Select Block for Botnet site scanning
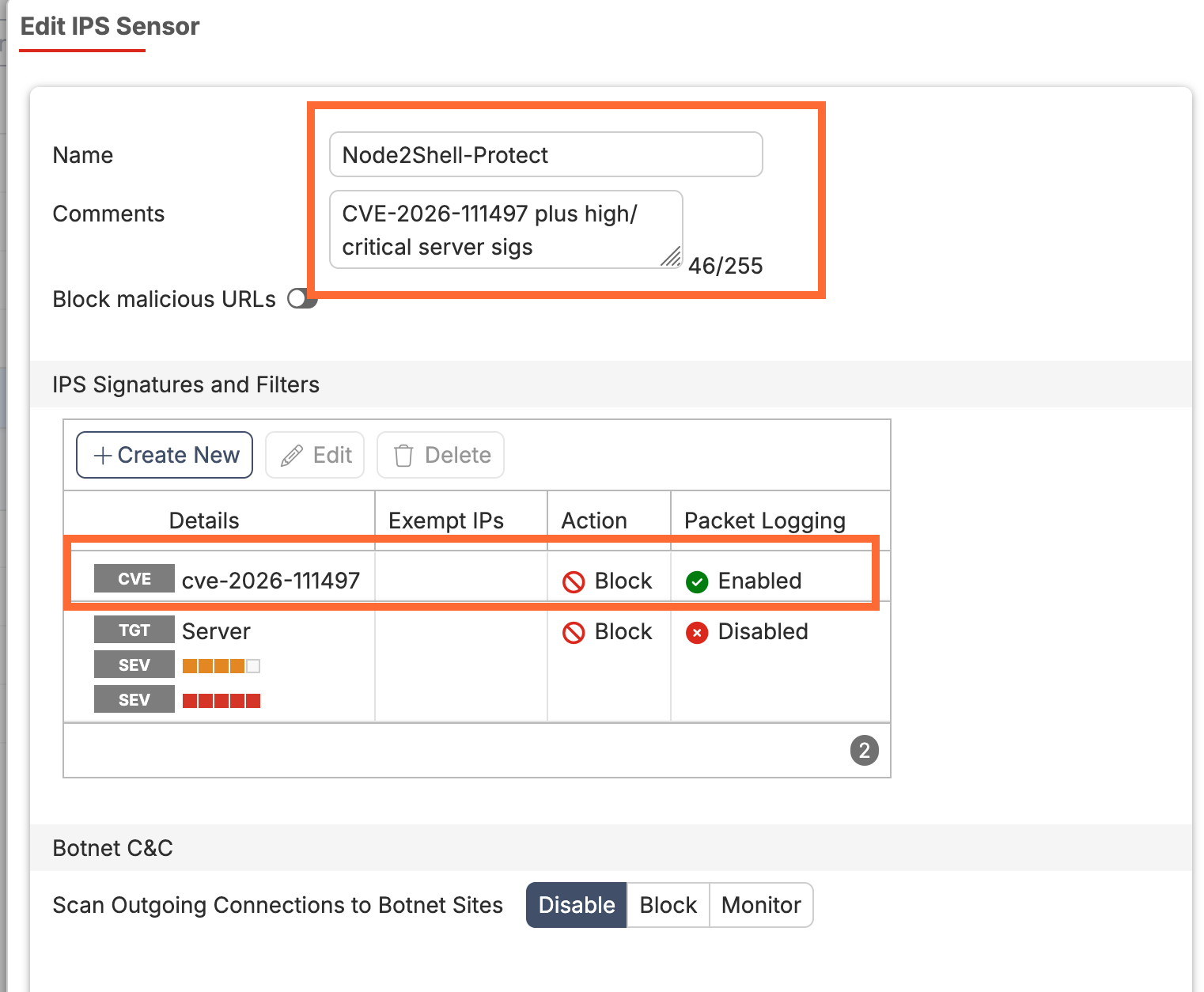Viewport: 1204px width, 992px height. pyautogui.click(x=668, y=905)
